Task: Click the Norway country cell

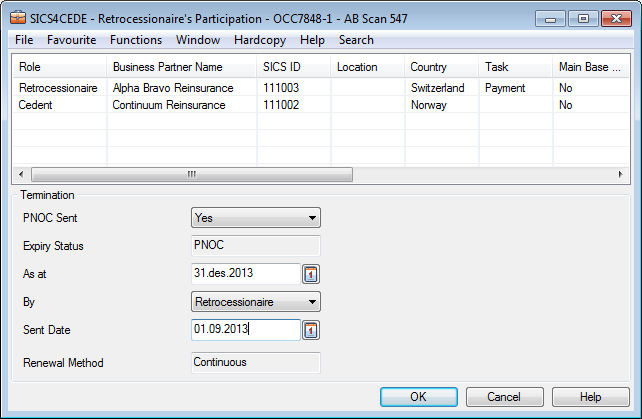Action: tap(442, 105)
